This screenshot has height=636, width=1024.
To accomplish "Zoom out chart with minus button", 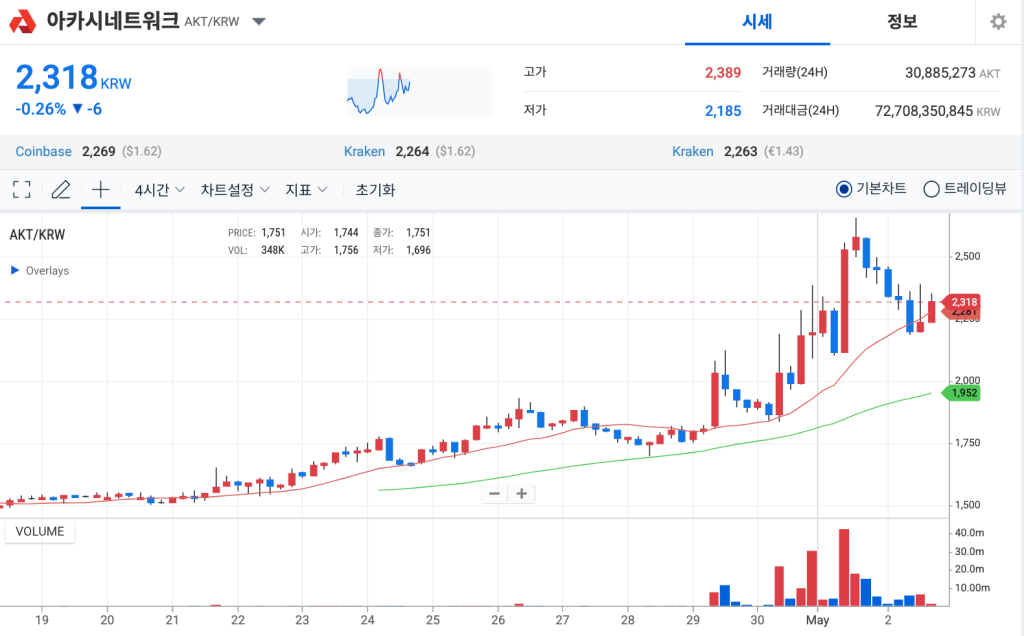I will (494, 494).
